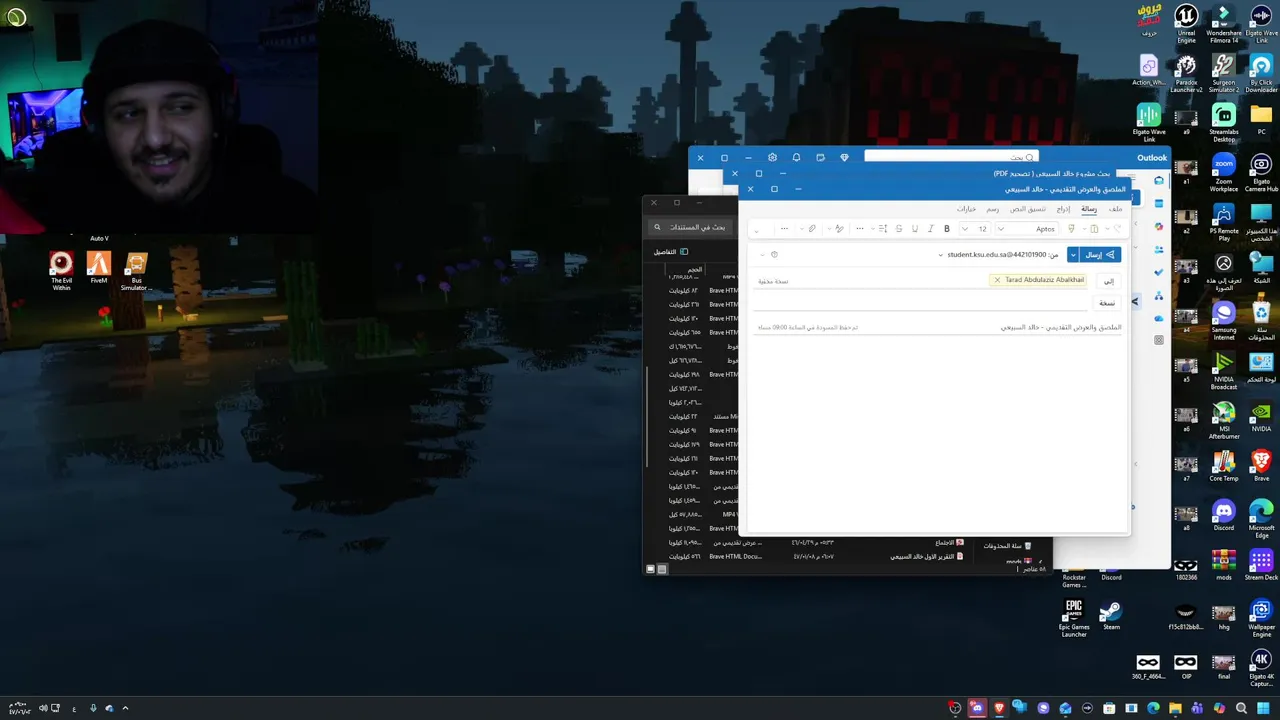
Task: Open the Steam desktop shortcut
Action: tap(1111, 615)
